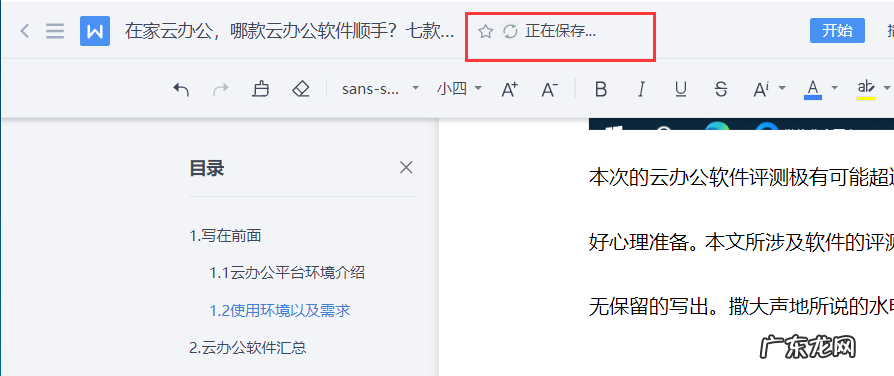Image resolution: width=894 pixels, height=376 pixels.
Task: Star this document as favorite
Action: point(485,31)
